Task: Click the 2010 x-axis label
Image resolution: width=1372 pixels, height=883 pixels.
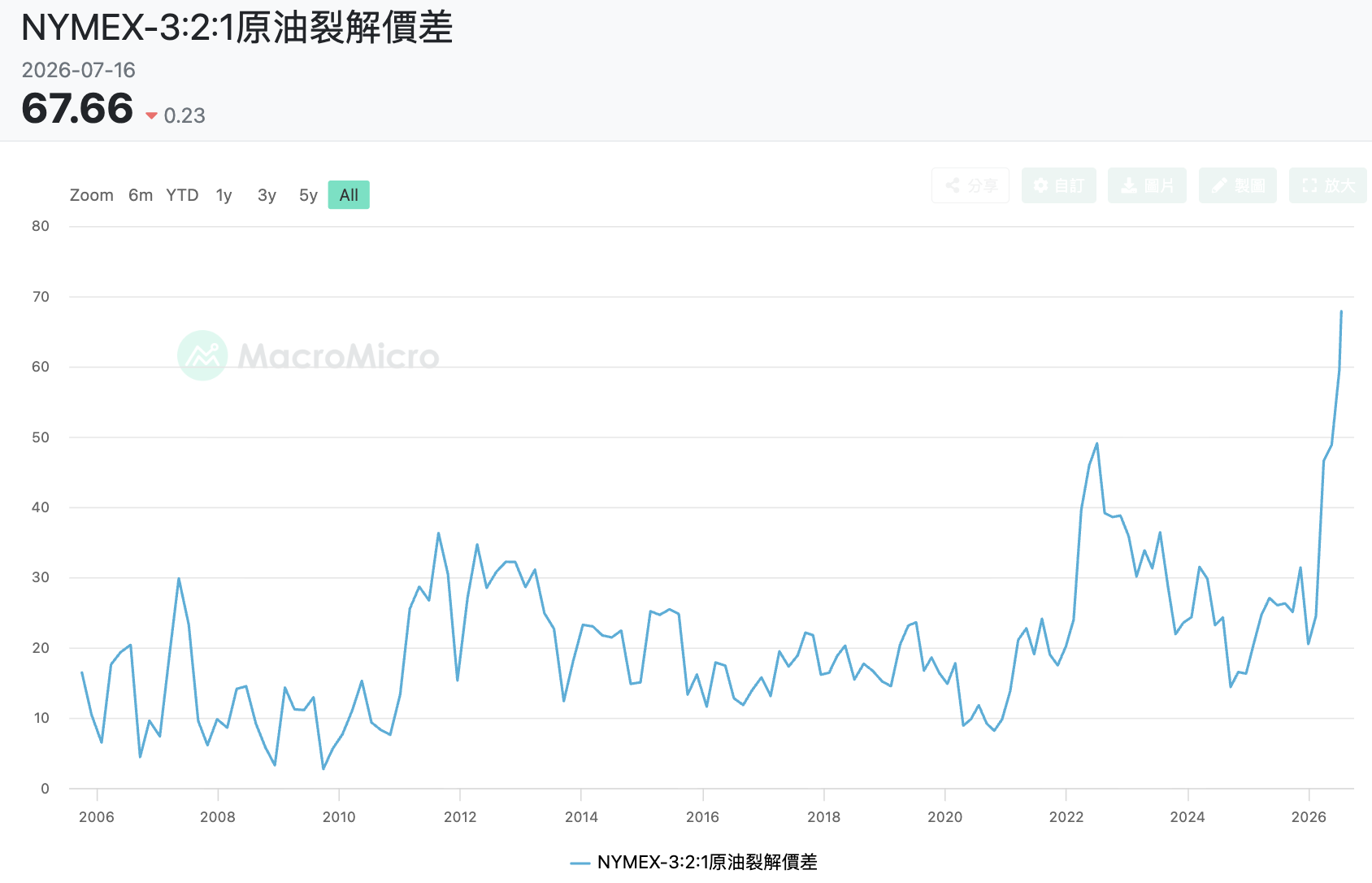Action: [339, 817]
